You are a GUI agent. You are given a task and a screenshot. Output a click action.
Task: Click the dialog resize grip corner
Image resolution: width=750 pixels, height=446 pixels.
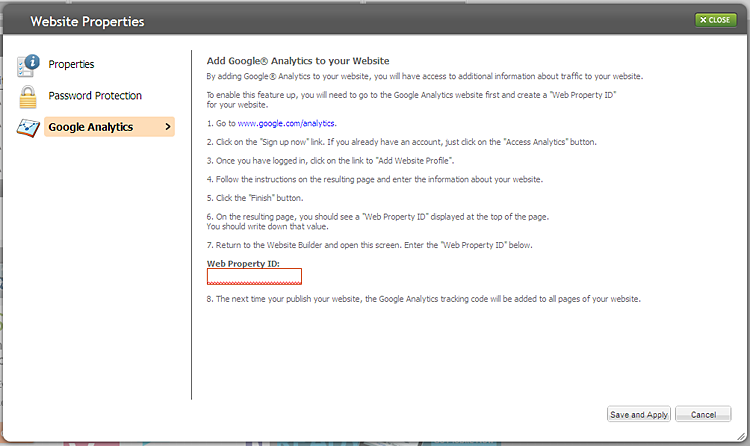coord(741,436)
